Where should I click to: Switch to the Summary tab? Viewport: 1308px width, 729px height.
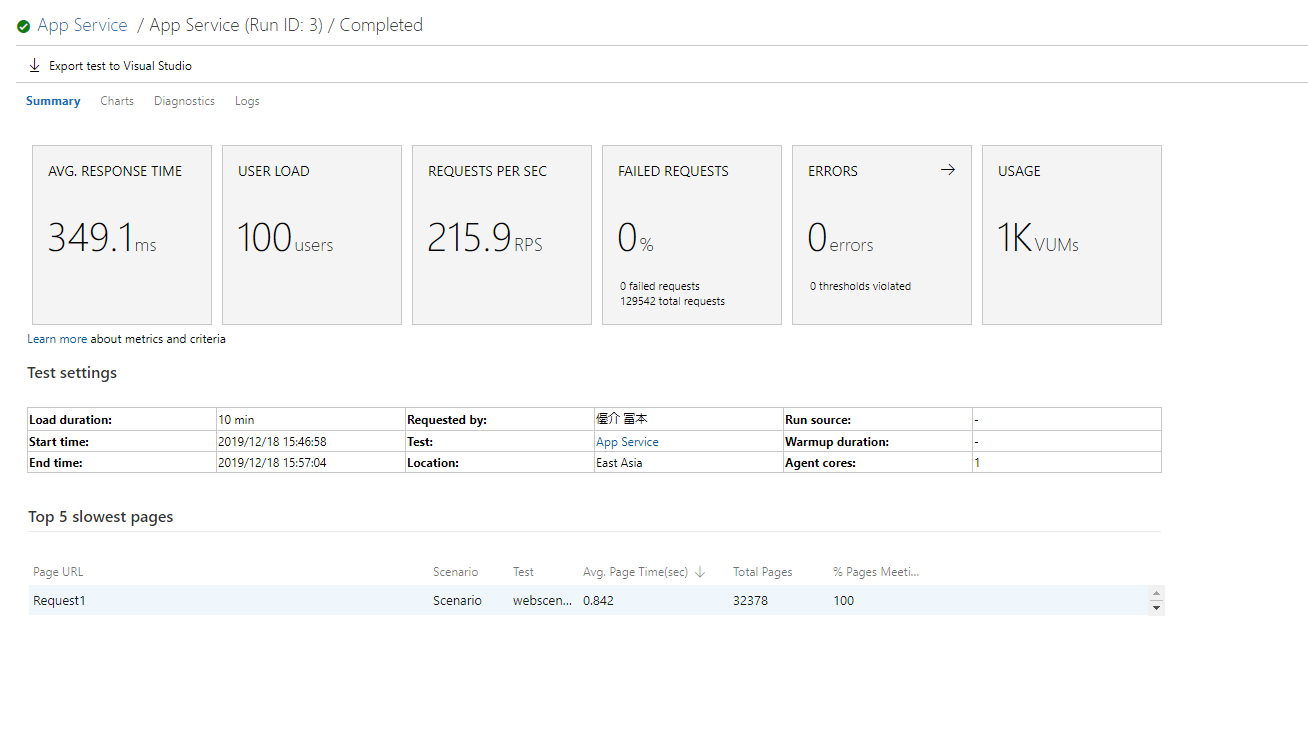click(x=53, y=101)
